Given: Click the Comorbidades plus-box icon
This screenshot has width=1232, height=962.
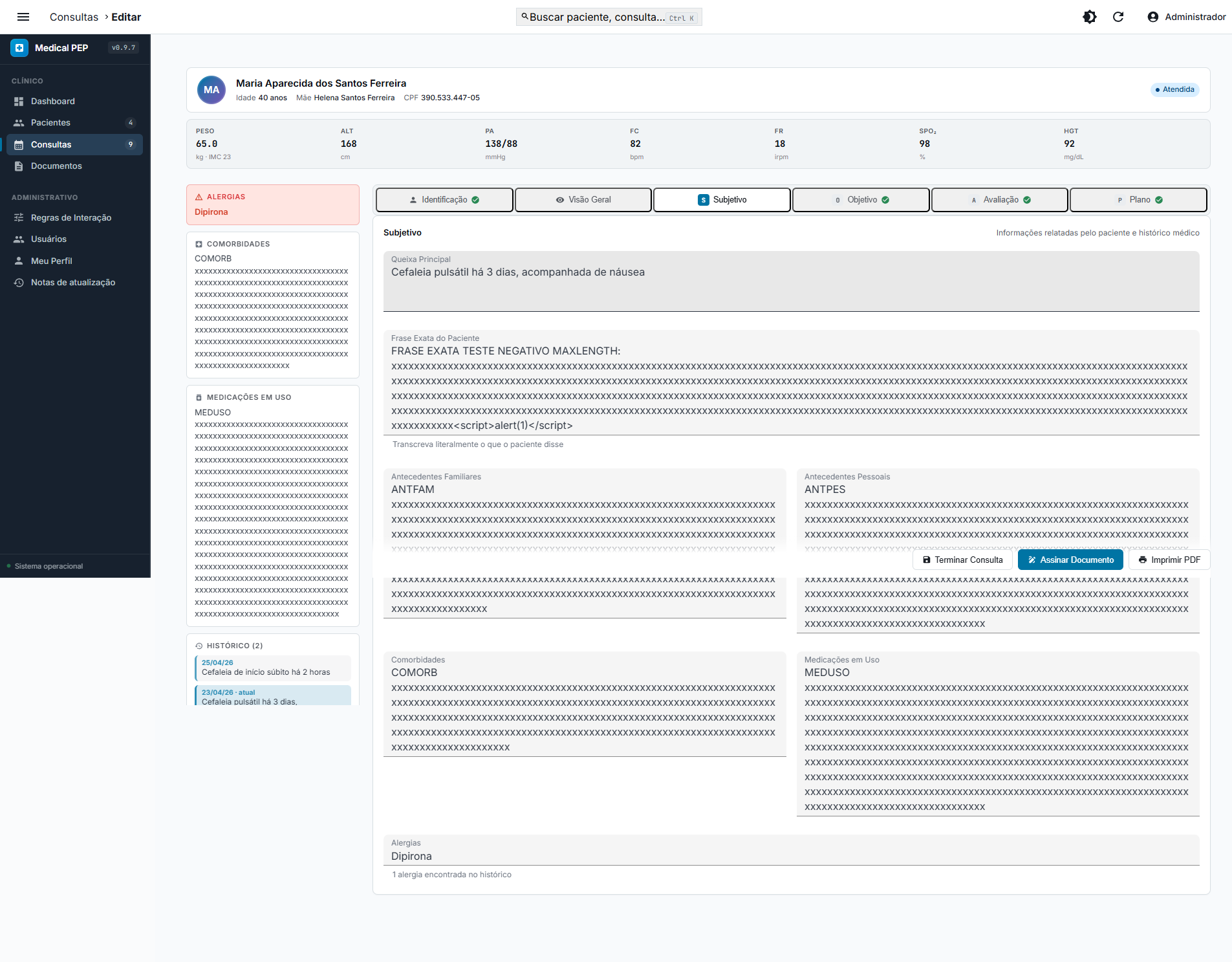Looking at the screenshot, I should (x=199, y=245).
